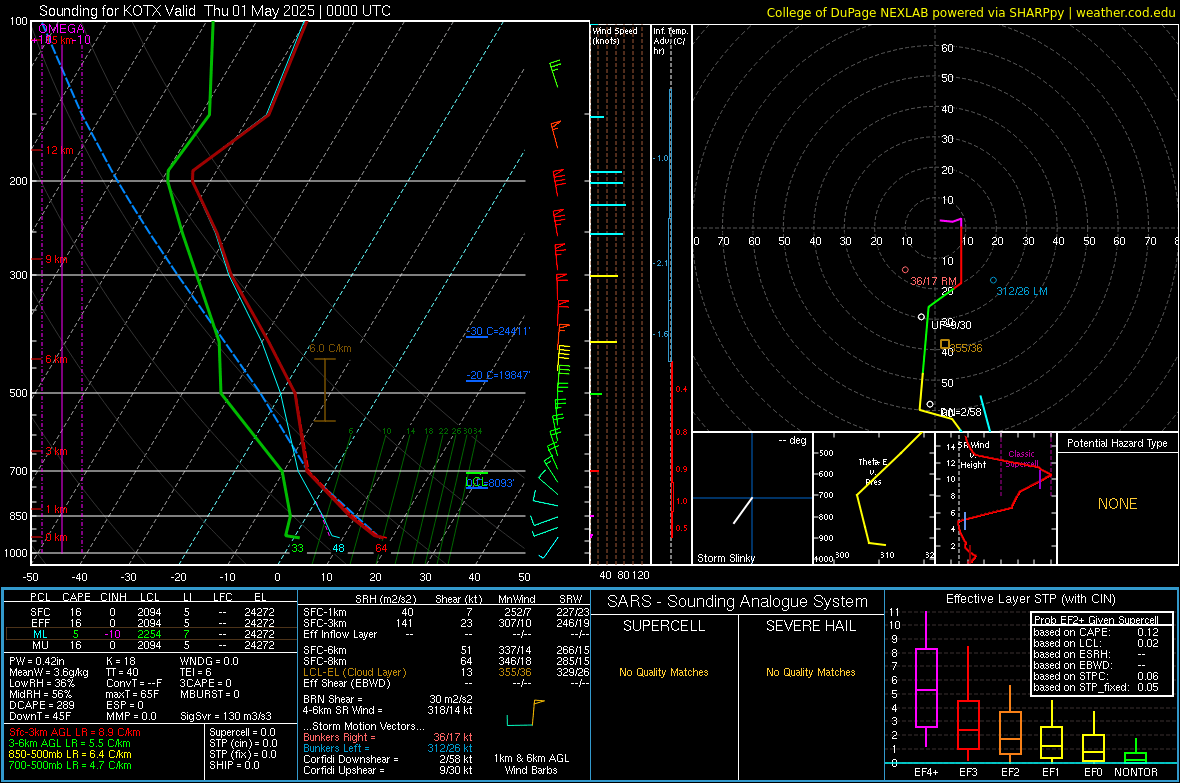Click 'Effective Layer STP (with CIN)' title
This screenshot has width=1180, height=783.
coord(1030,599)
